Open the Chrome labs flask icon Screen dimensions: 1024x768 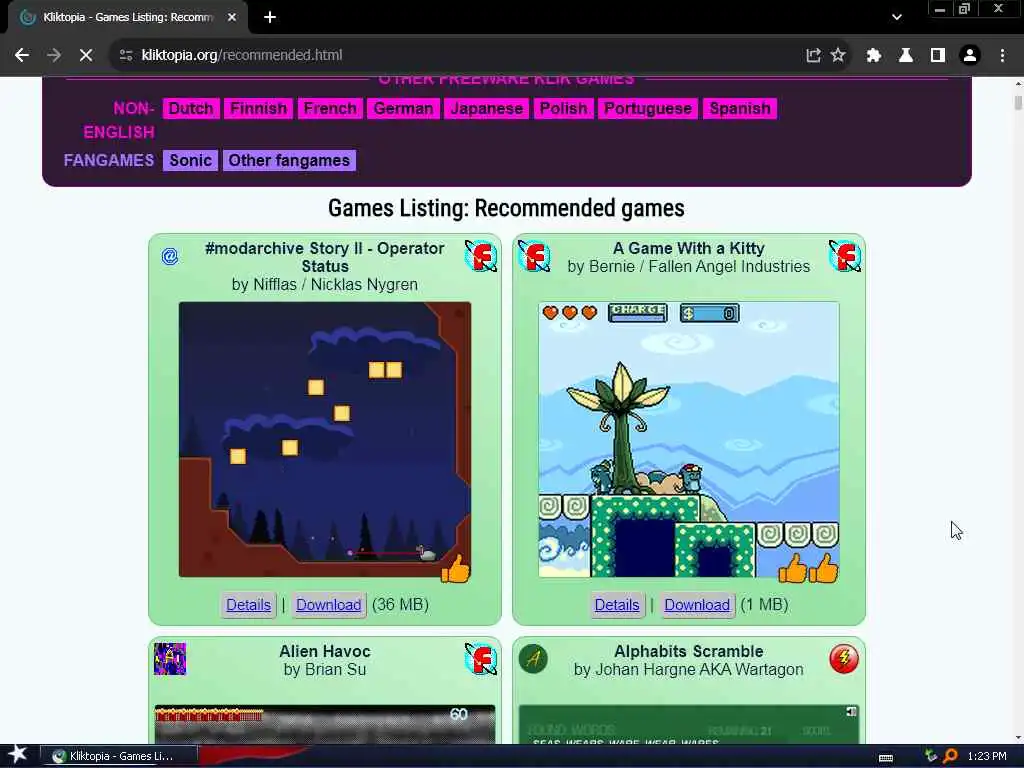906,56
